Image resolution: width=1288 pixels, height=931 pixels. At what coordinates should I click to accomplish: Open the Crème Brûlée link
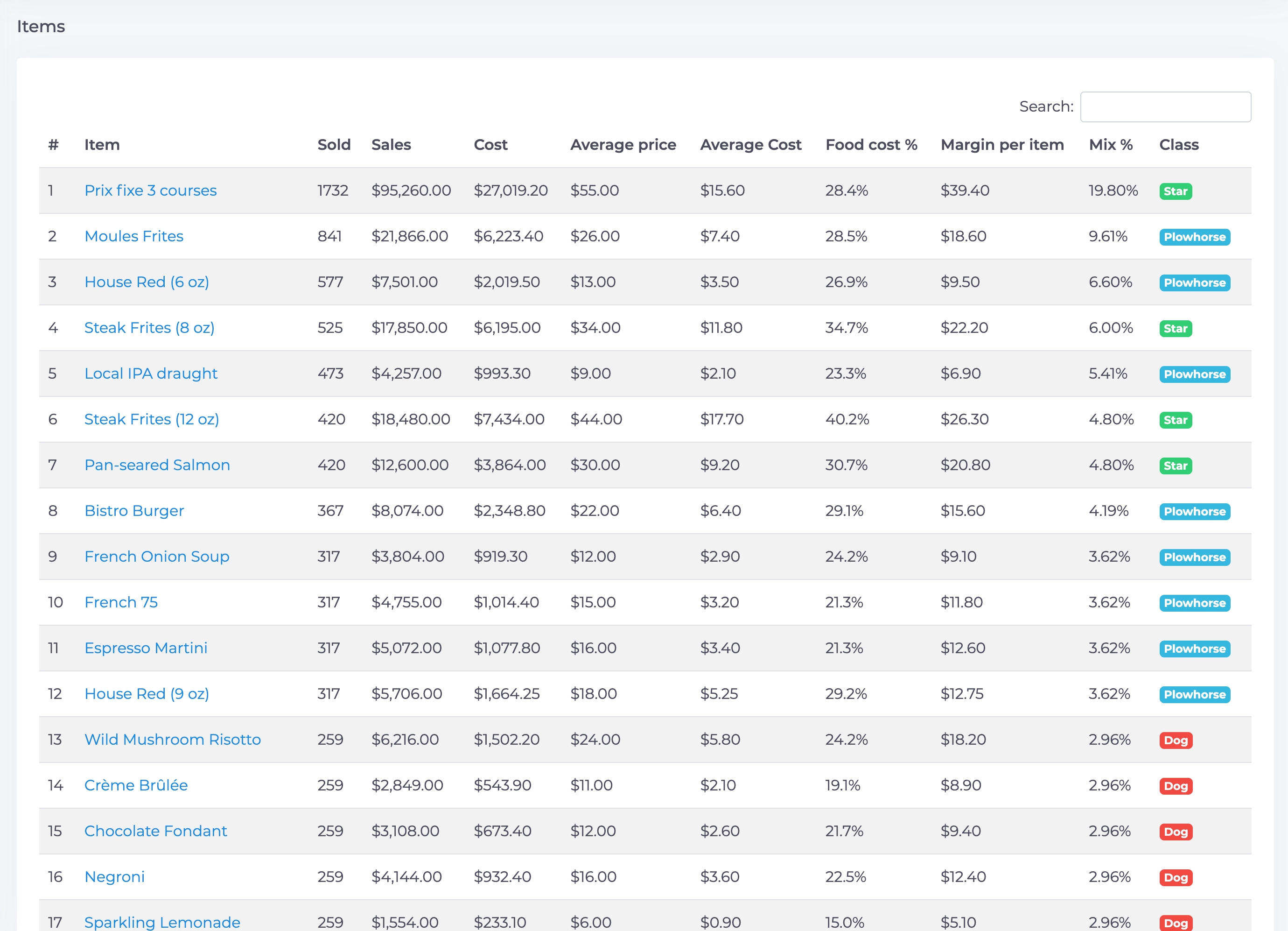pos(136,786)
